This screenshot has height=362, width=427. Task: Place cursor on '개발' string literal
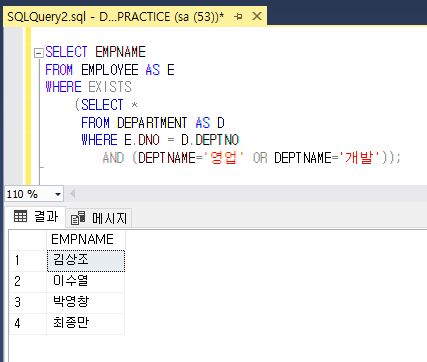360,157
